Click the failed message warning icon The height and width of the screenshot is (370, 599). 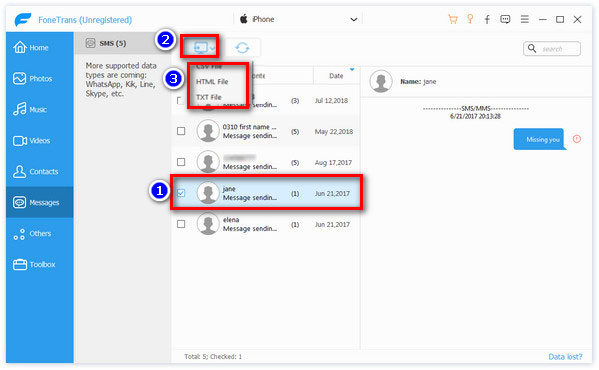[577, 139]
